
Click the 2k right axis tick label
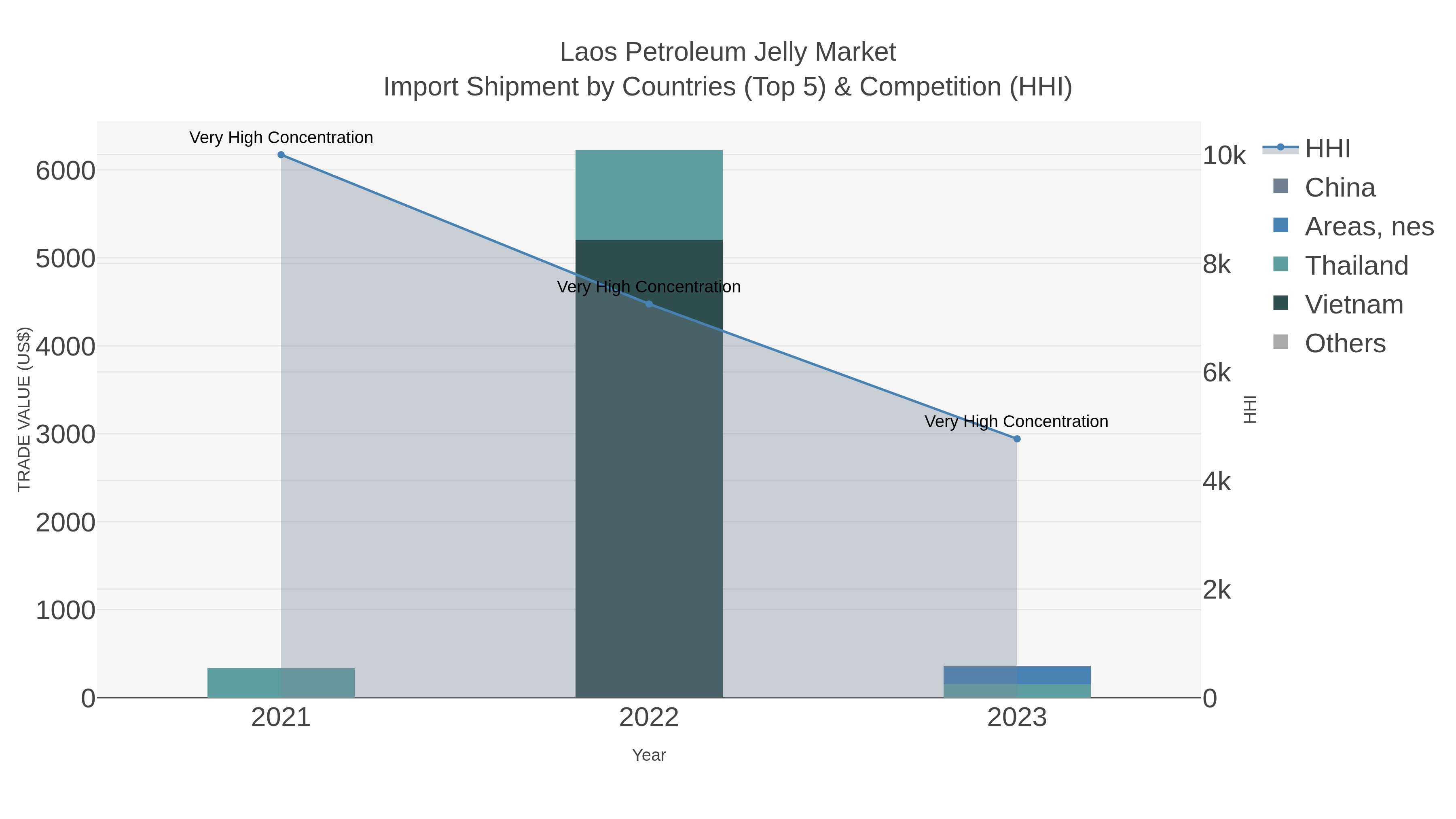click(x=1217, y=590)
